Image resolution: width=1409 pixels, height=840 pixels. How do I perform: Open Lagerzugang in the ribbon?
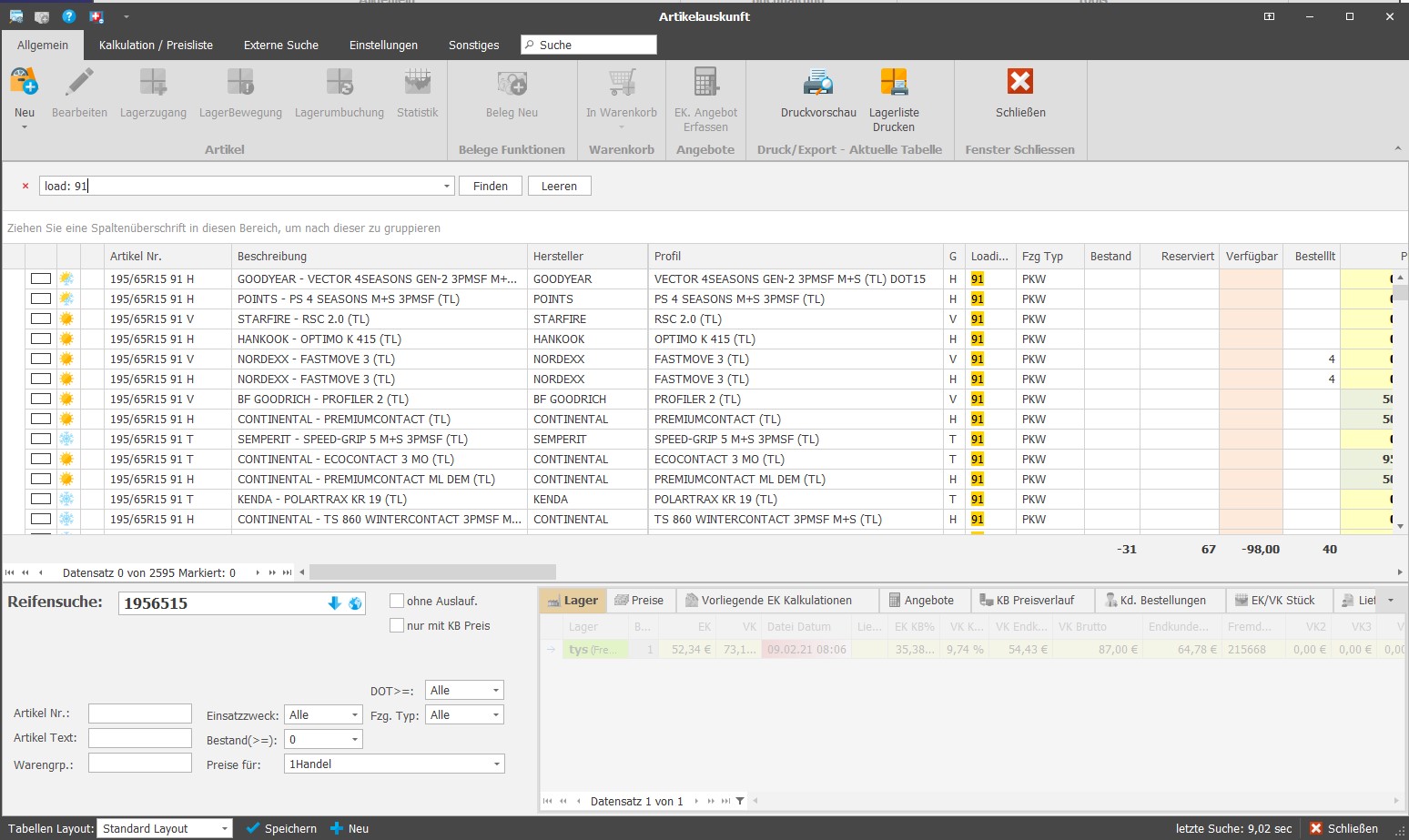153,83
